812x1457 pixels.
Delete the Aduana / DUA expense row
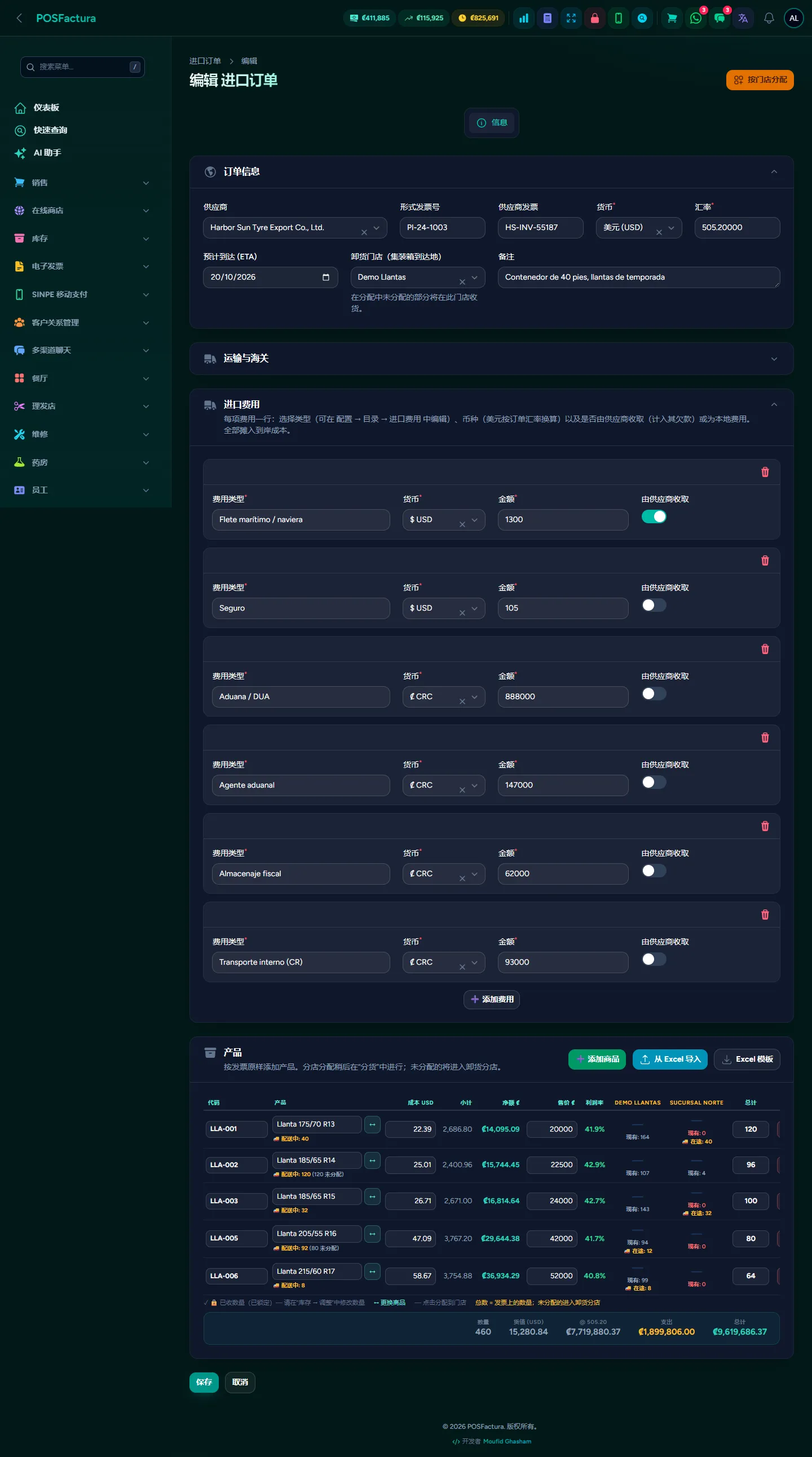click(765, 650)
